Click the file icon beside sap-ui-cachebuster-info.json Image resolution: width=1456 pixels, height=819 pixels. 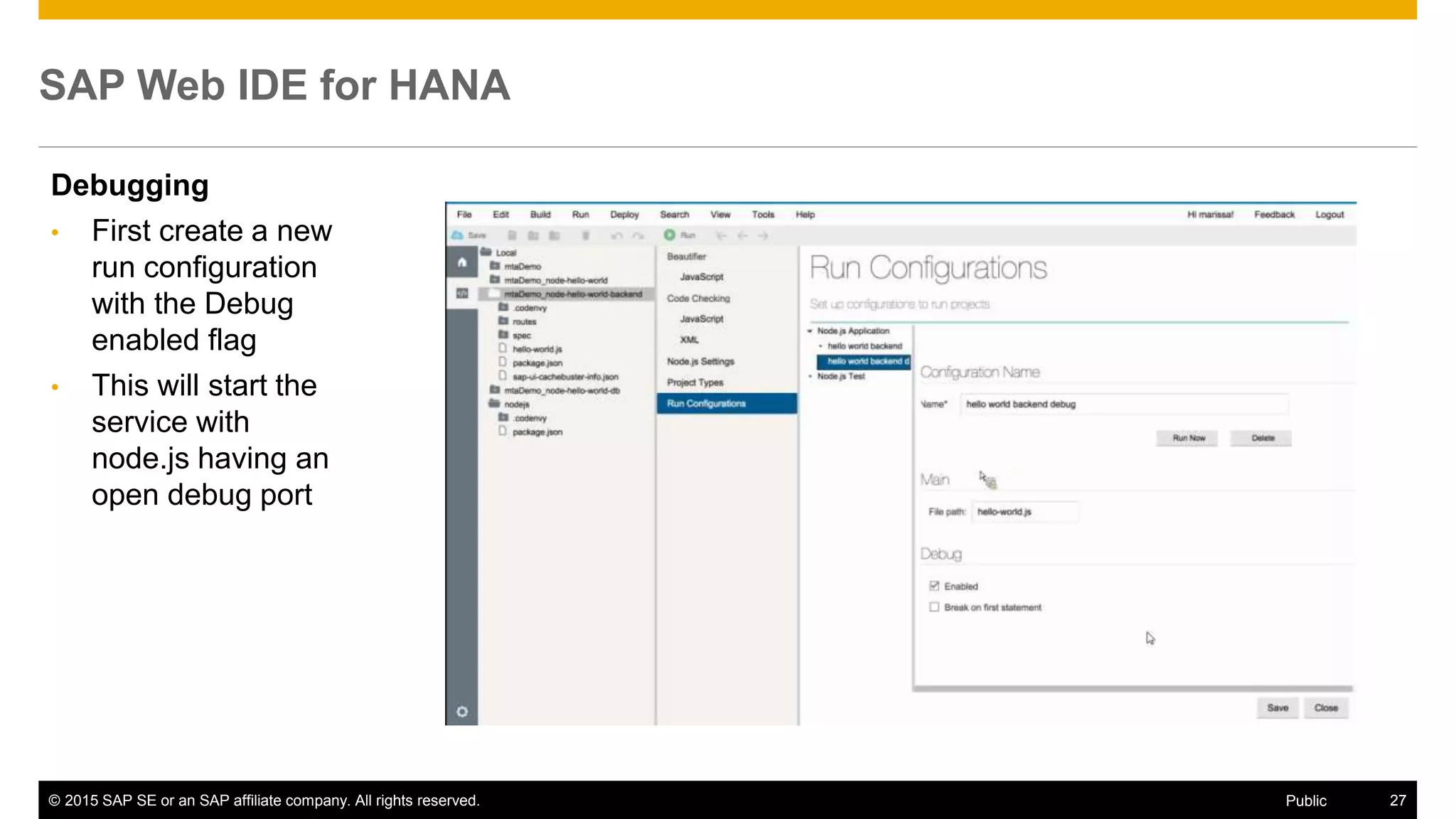(503, 376)
